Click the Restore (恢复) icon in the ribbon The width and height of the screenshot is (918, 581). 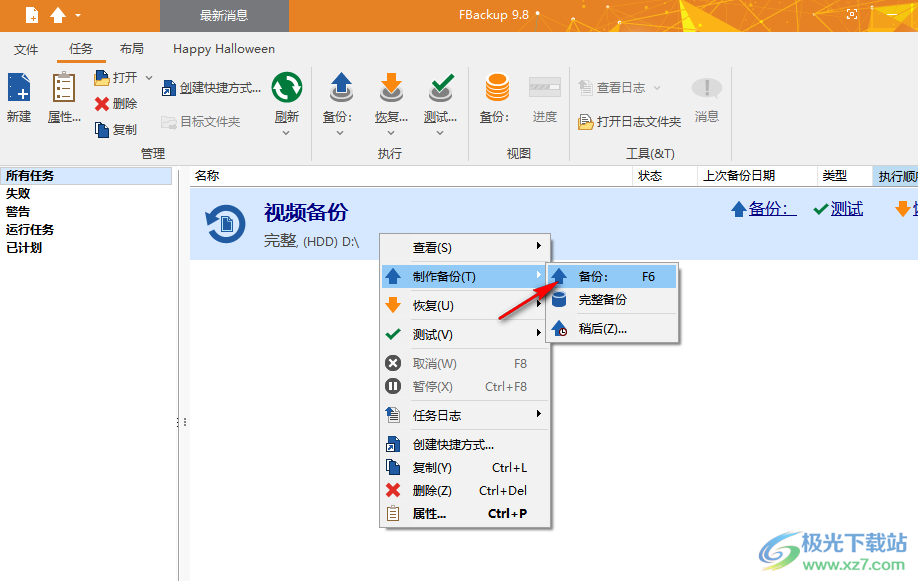391,87
